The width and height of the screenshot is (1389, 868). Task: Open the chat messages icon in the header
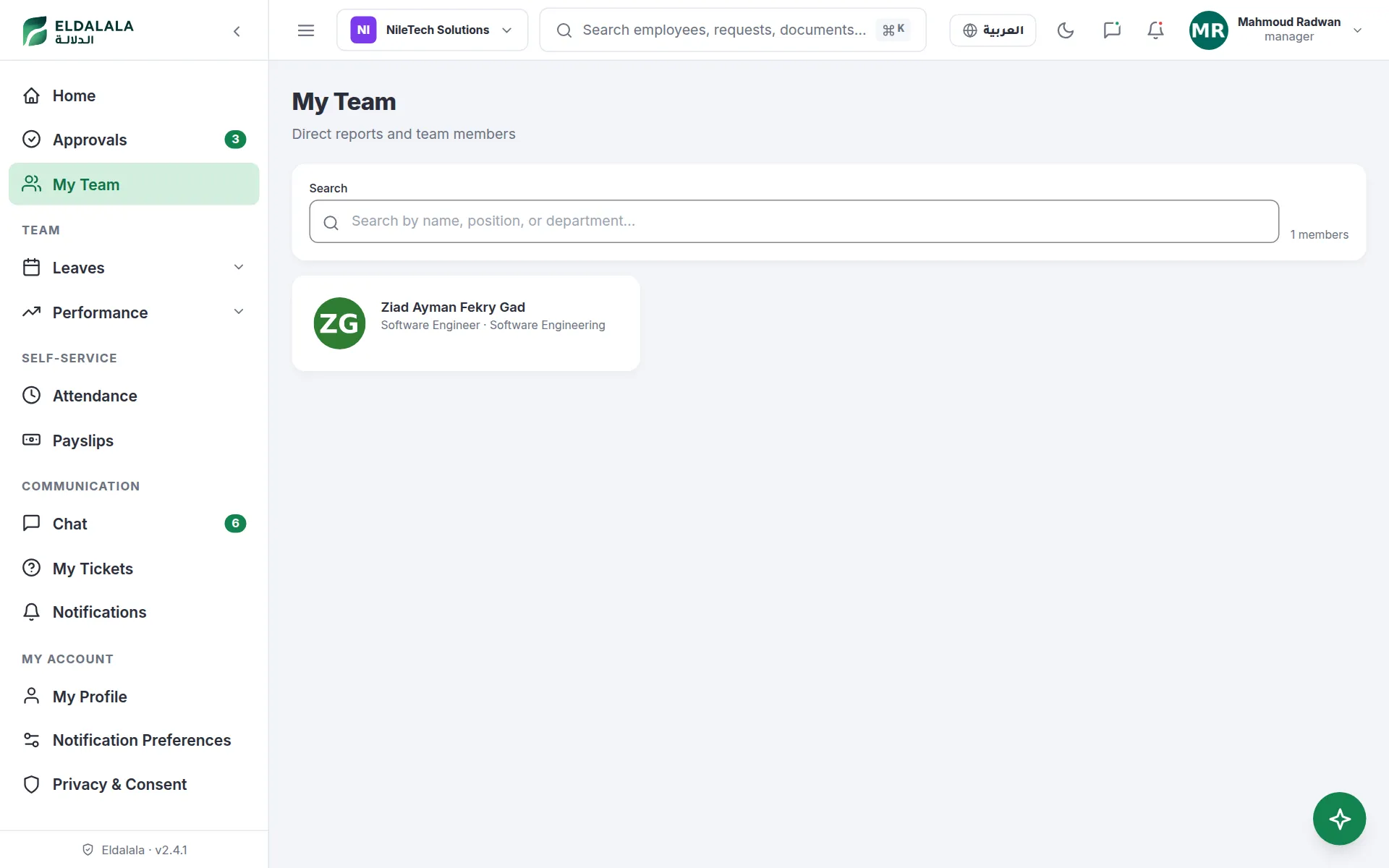point(1112,30)
